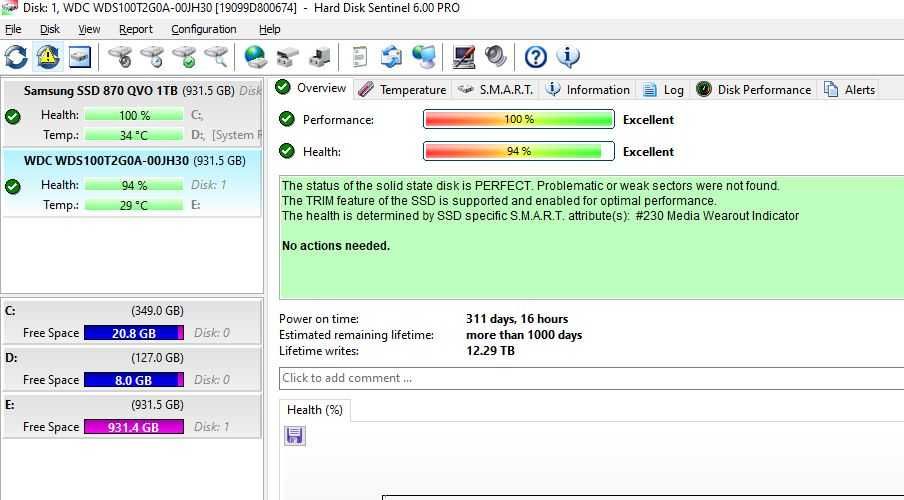Click the disk with magnifier icon
This screenshot has width=904, height=500.
coord(216,57)
